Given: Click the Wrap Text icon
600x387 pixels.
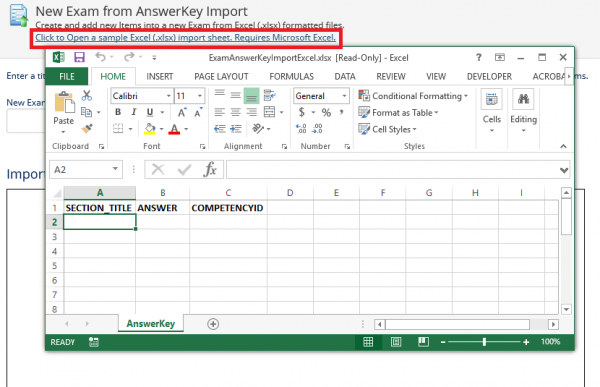Looking at the screenshot, I should tap(270, 95).
